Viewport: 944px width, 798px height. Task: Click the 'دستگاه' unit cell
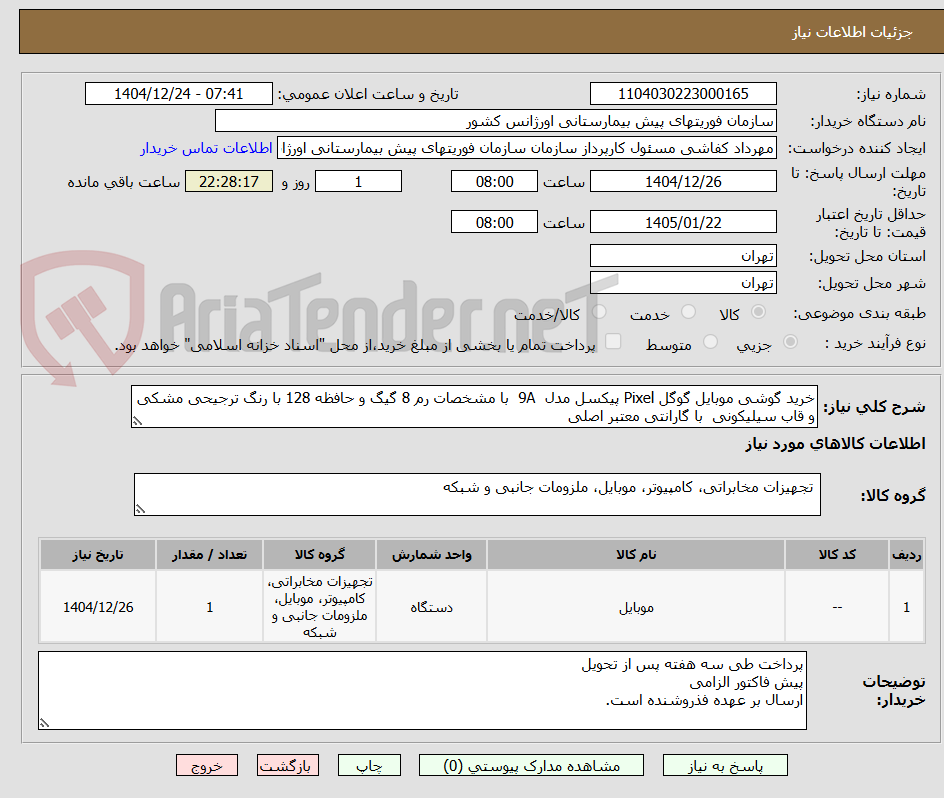pyautogui.click(x=432, y=607)
